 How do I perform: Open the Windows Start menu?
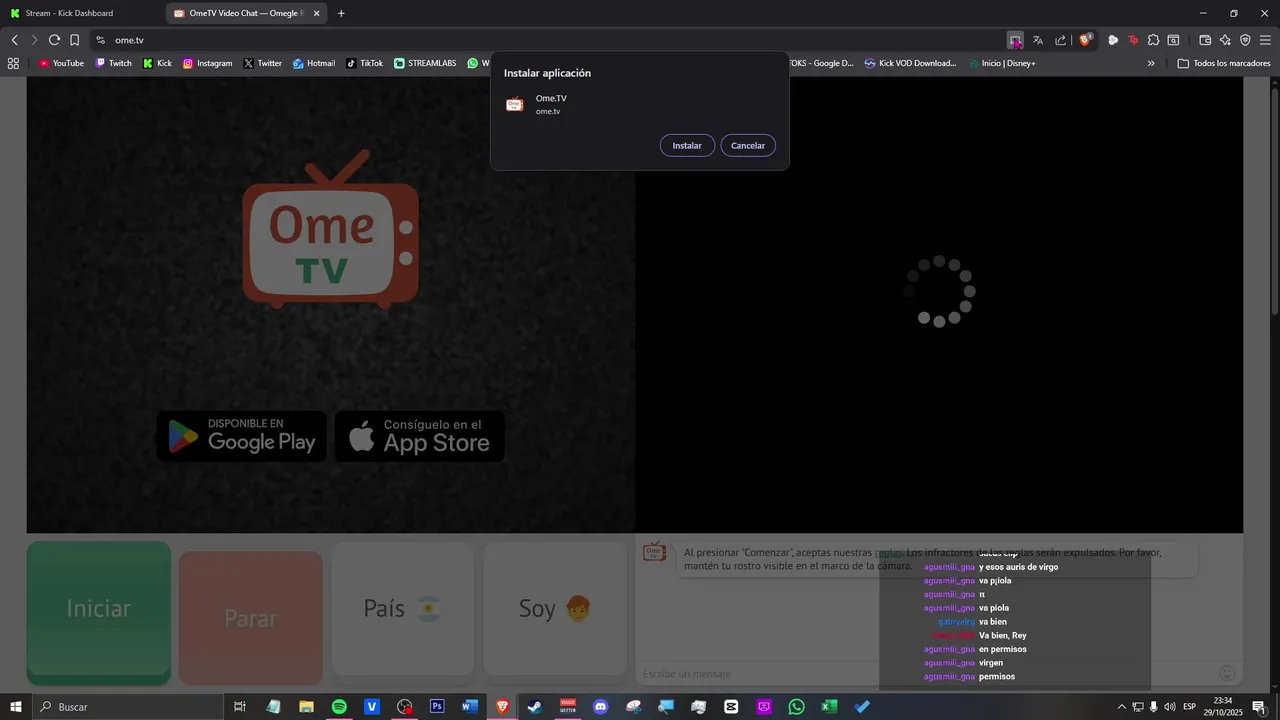click(x=15, y=707)
